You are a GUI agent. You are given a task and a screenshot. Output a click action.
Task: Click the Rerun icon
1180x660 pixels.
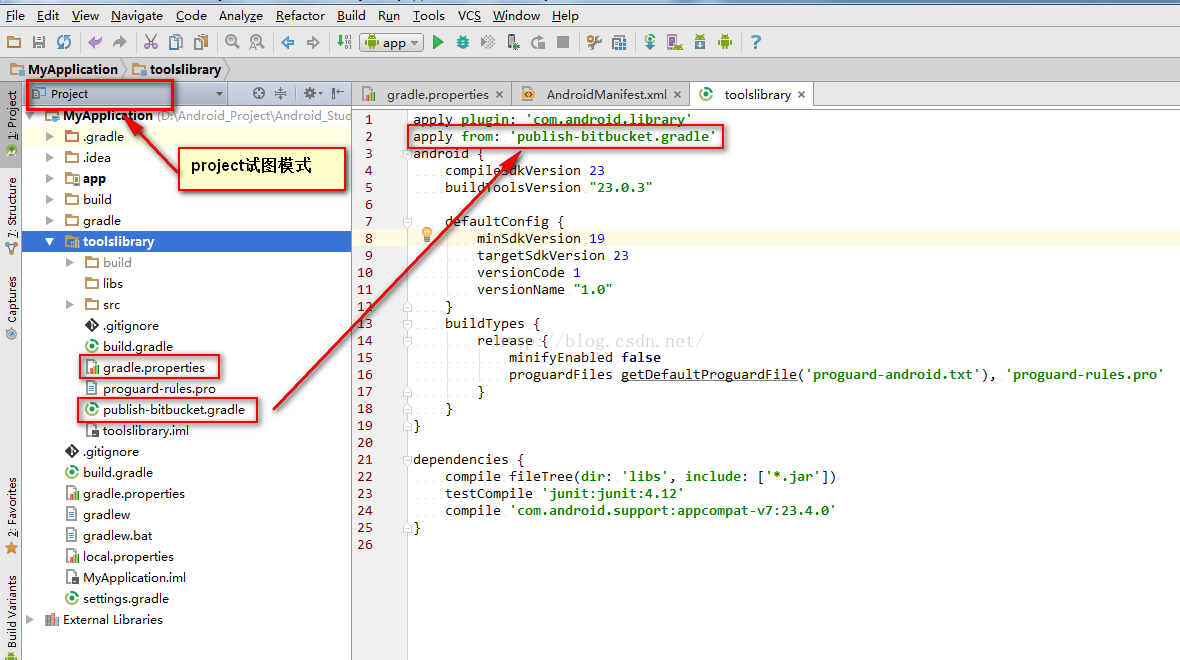(538, 43)
